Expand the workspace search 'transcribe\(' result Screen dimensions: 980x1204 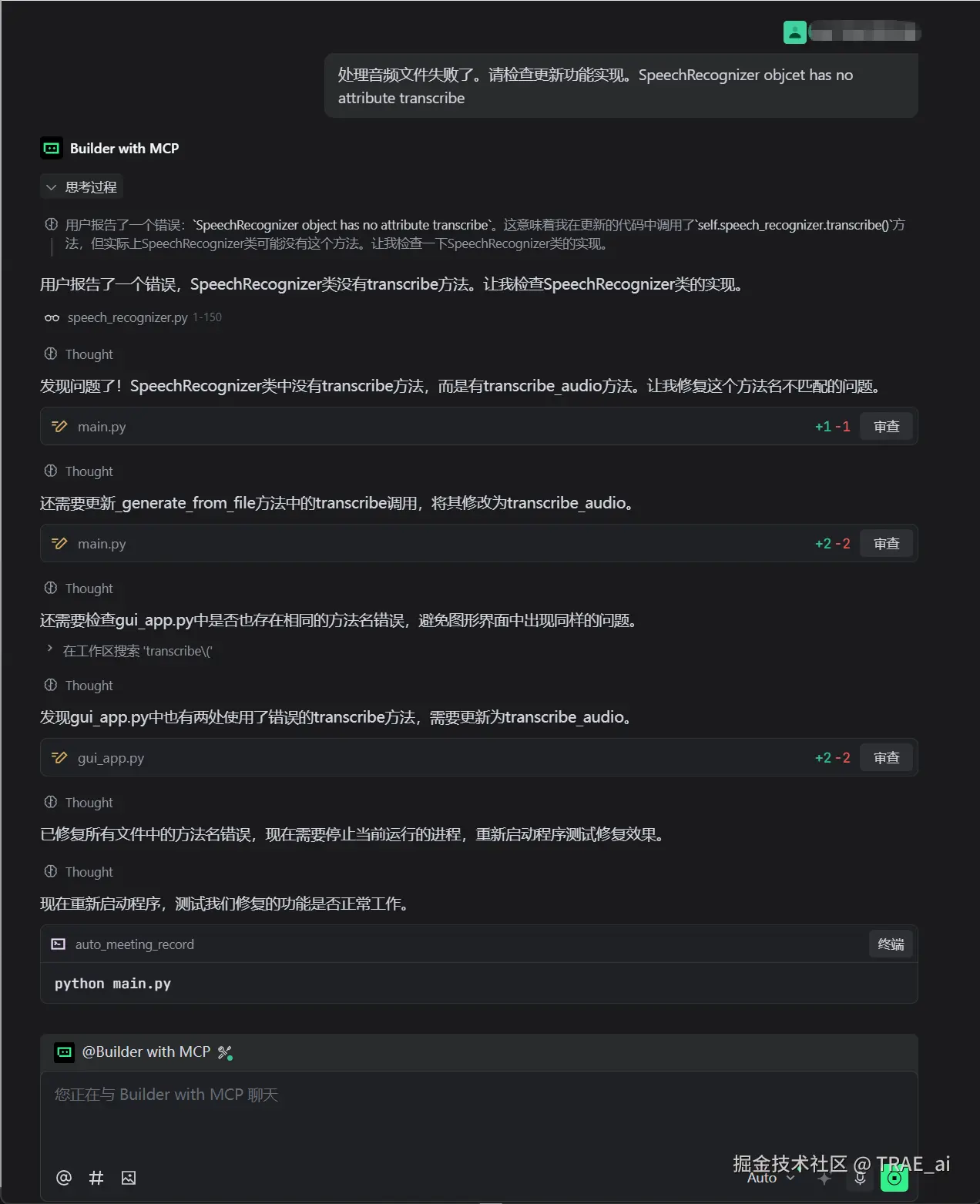click(x=50, y=649)
